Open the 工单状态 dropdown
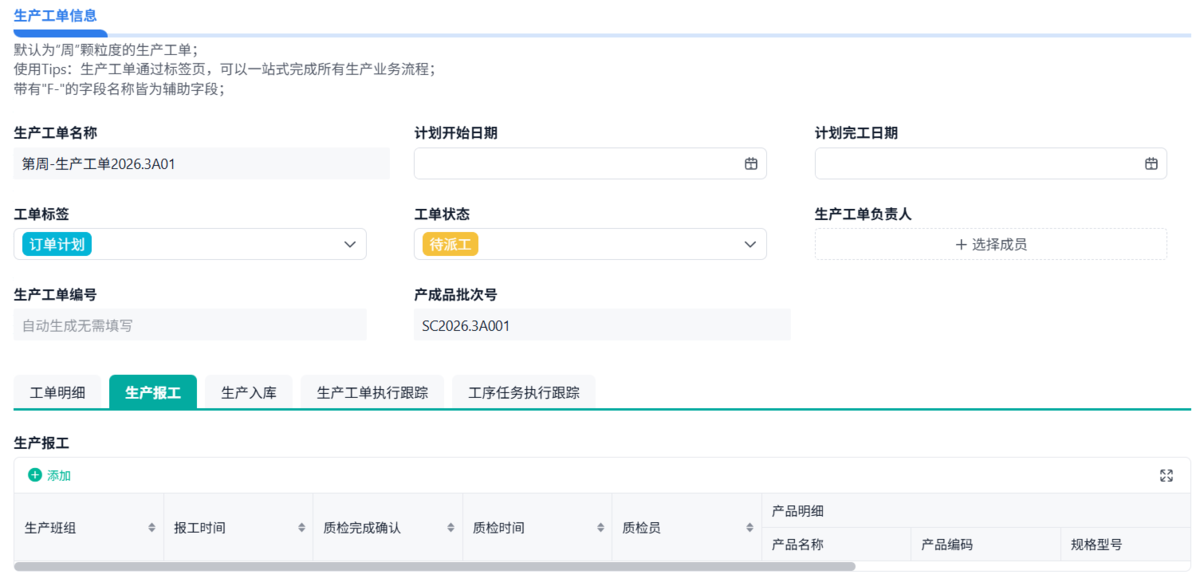 pos(749,243)
